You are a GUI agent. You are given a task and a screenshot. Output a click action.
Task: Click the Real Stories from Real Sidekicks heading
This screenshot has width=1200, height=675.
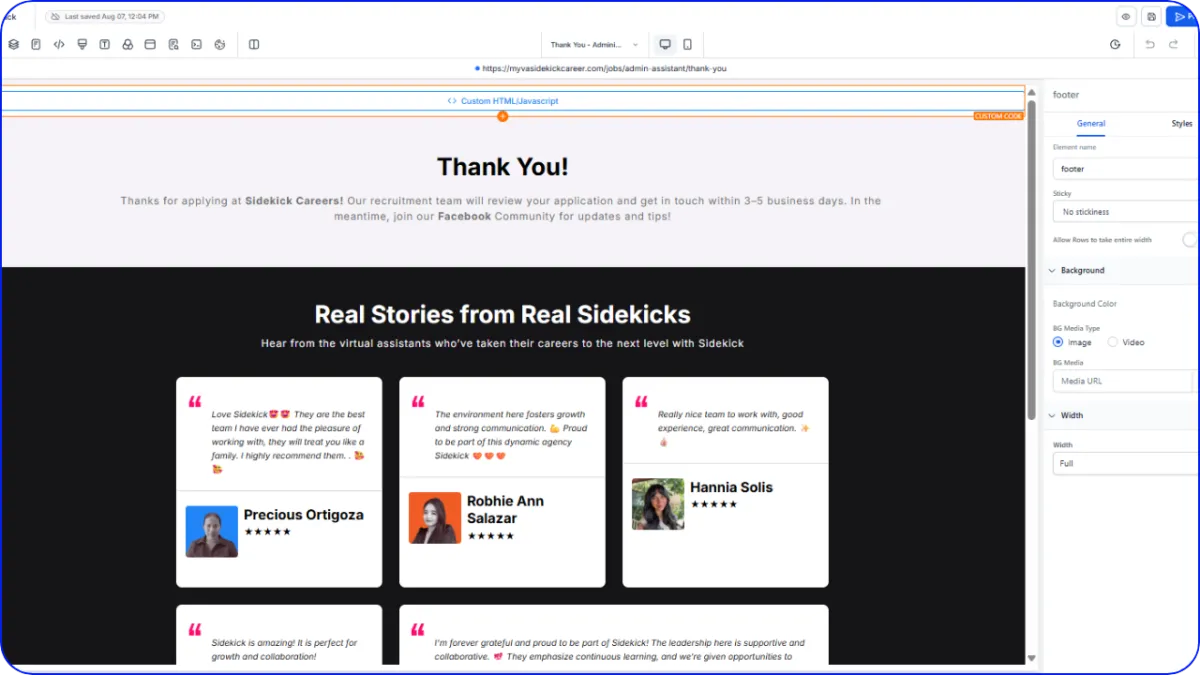click(503, 314)
